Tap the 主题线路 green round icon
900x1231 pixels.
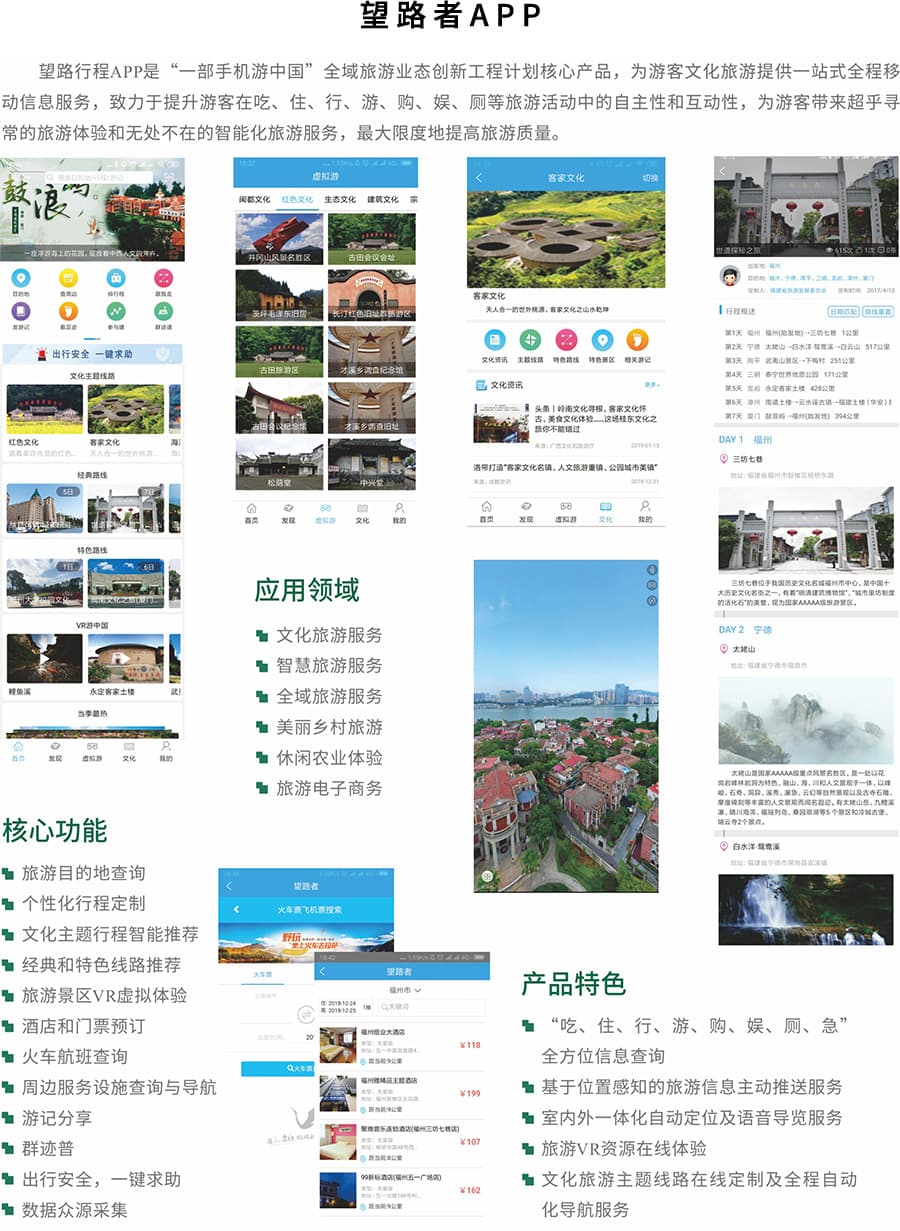(x=529, y=340)
